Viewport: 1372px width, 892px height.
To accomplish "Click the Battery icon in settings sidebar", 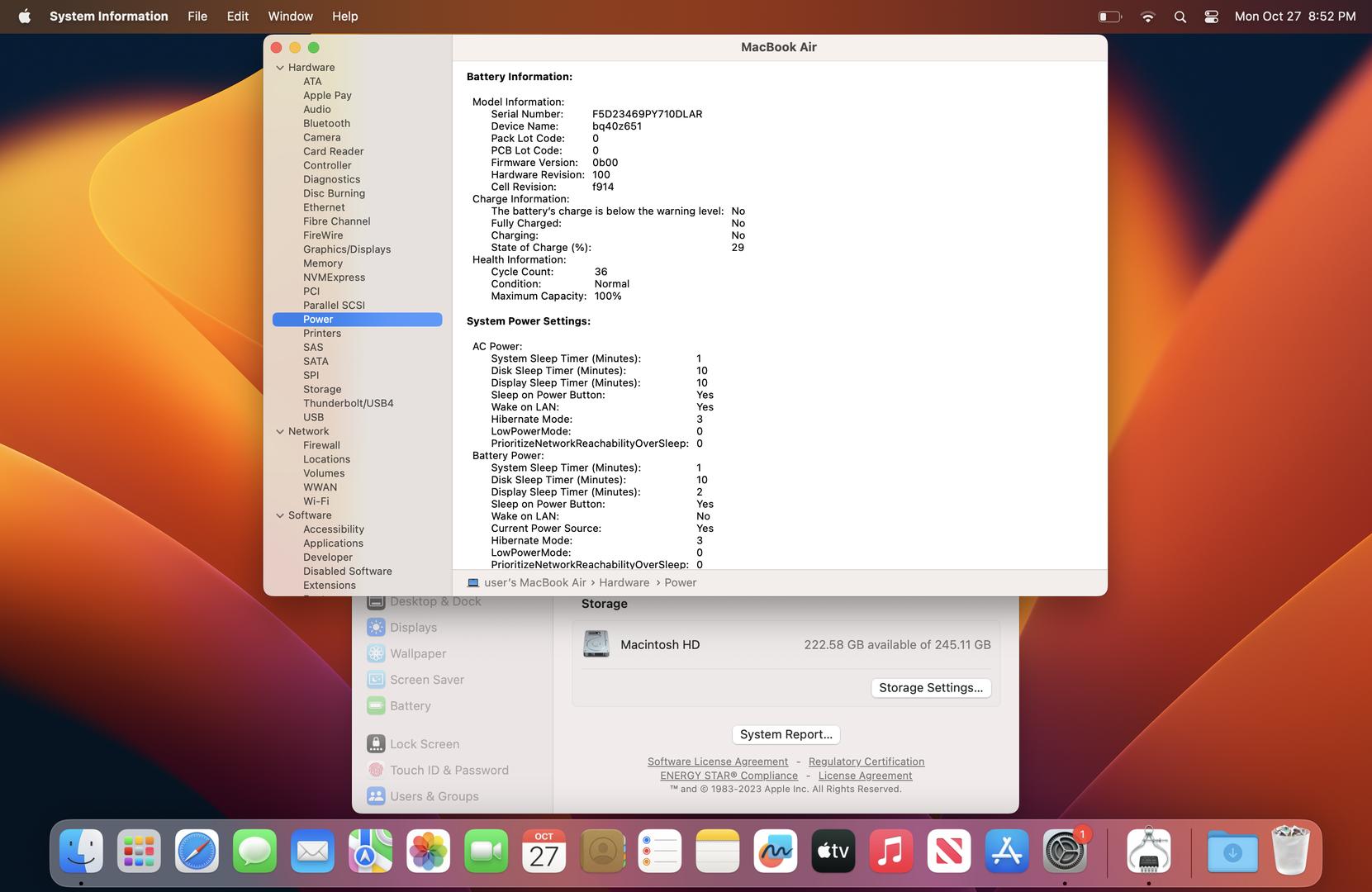I will click(x=376, y=706).
